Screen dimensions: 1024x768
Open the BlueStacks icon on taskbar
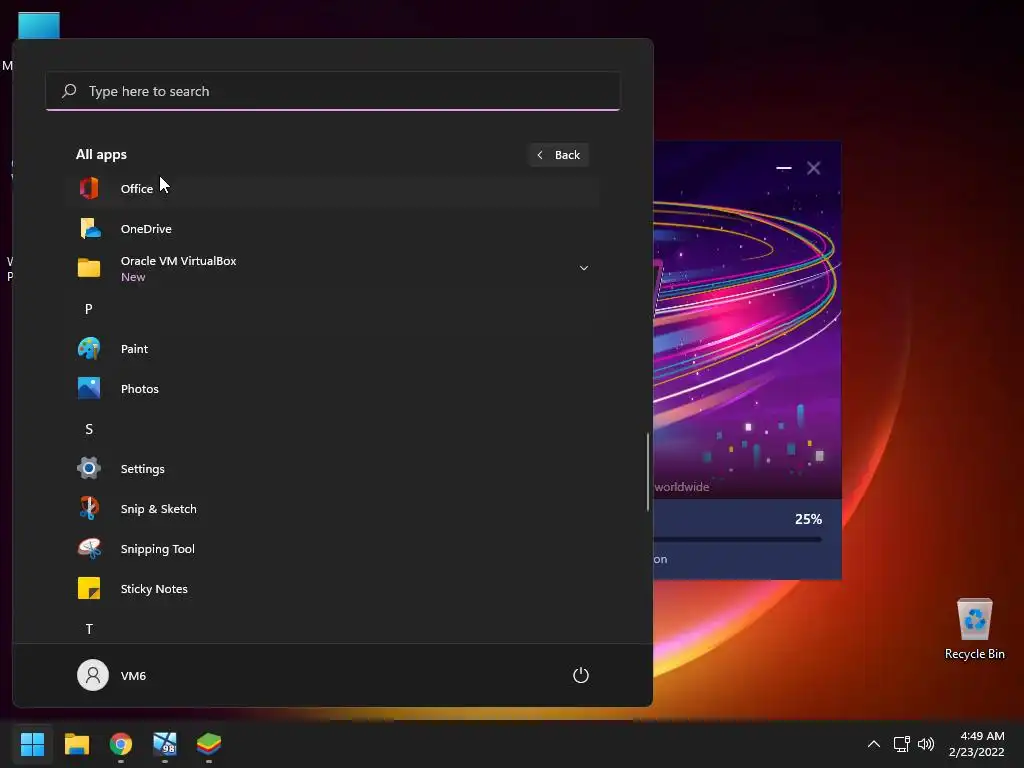pyautogui.click(x=209, y=743)
